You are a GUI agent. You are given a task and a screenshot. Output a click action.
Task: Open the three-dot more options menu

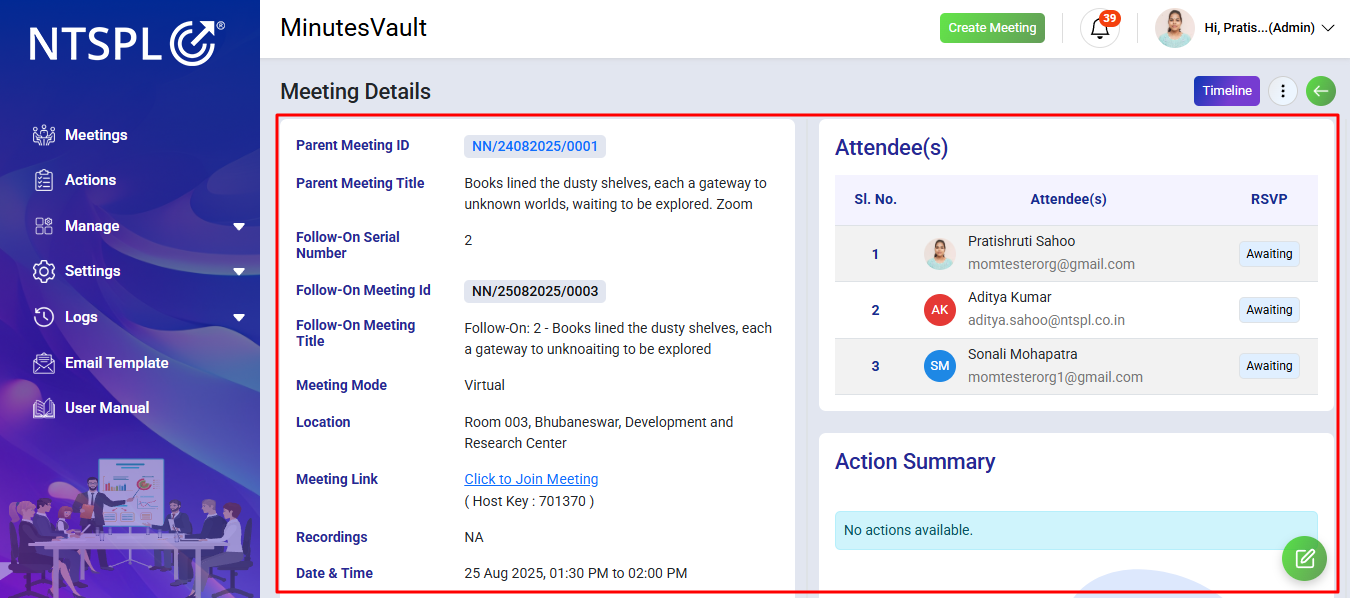[x=1283, y=91]
